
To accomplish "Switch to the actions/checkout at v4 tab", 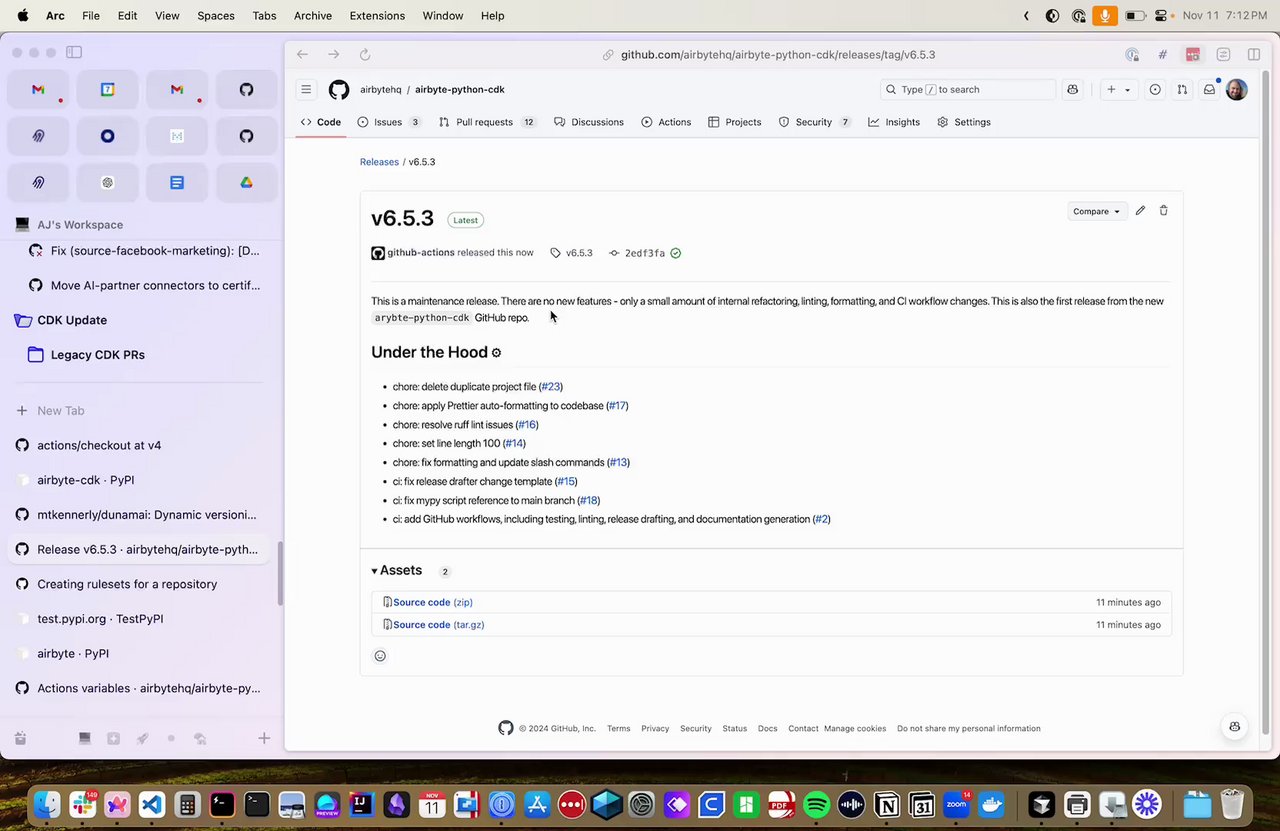I will point(140,446).
